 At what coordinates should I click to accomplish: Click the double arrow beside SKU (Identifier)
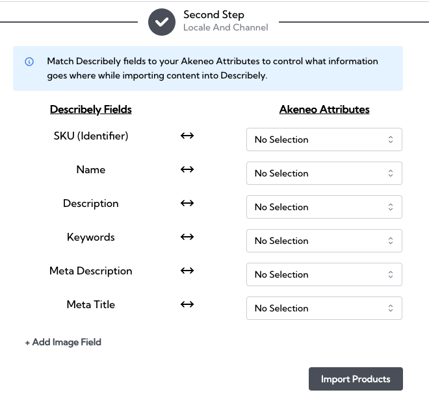[187, 136]
